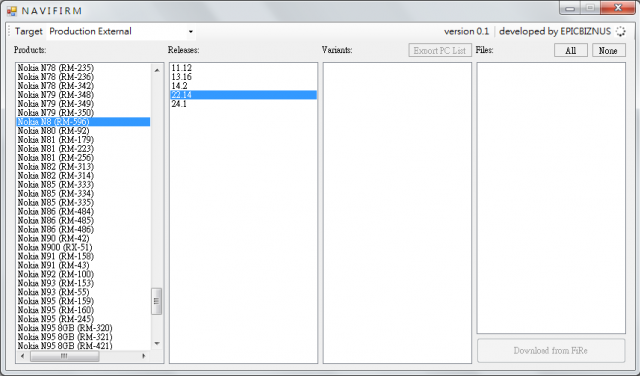Select release 24.1
640x376 pixels.
coord(243,104)
